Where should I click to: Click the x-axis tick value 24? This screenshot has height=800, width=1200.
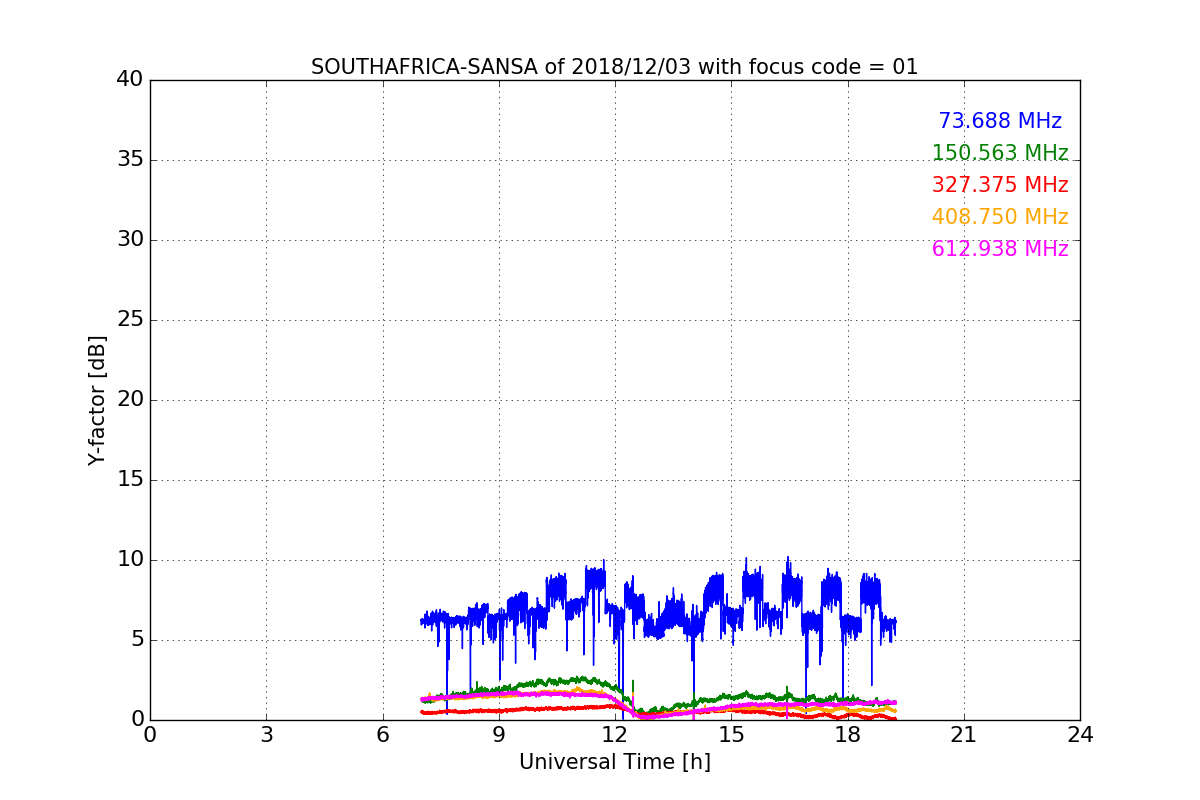click(x=1080, y=735)
